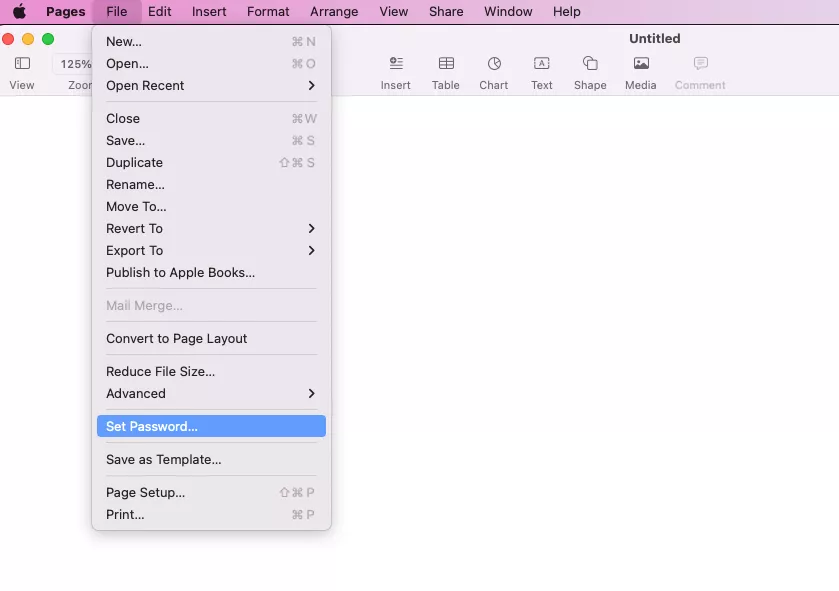Insert a chart using the Chart icon
839x591 pixels.
coord(494,64)
